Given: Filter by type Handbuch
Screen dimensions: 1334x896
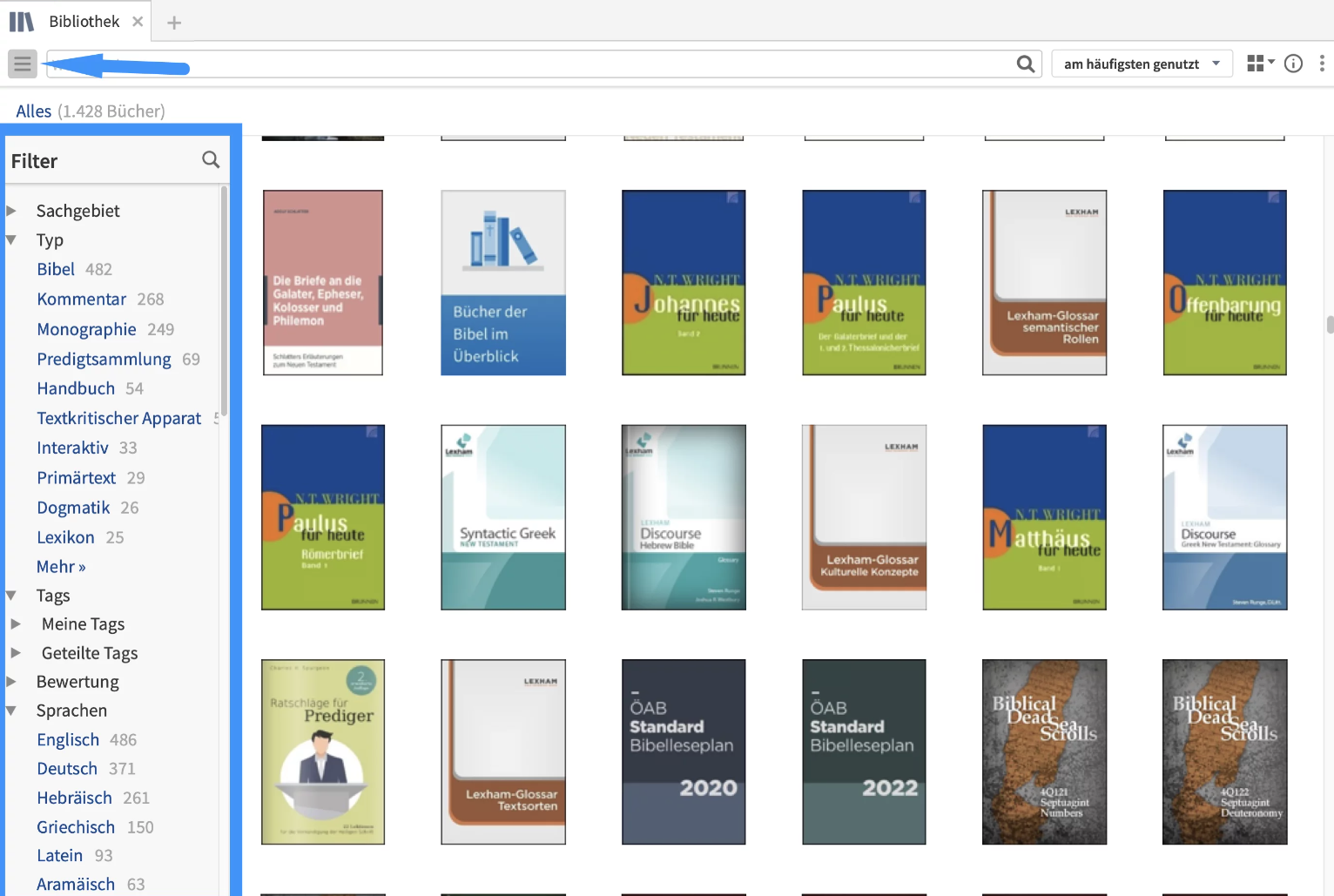Looking at the screenshot, I should coord(76,388).
